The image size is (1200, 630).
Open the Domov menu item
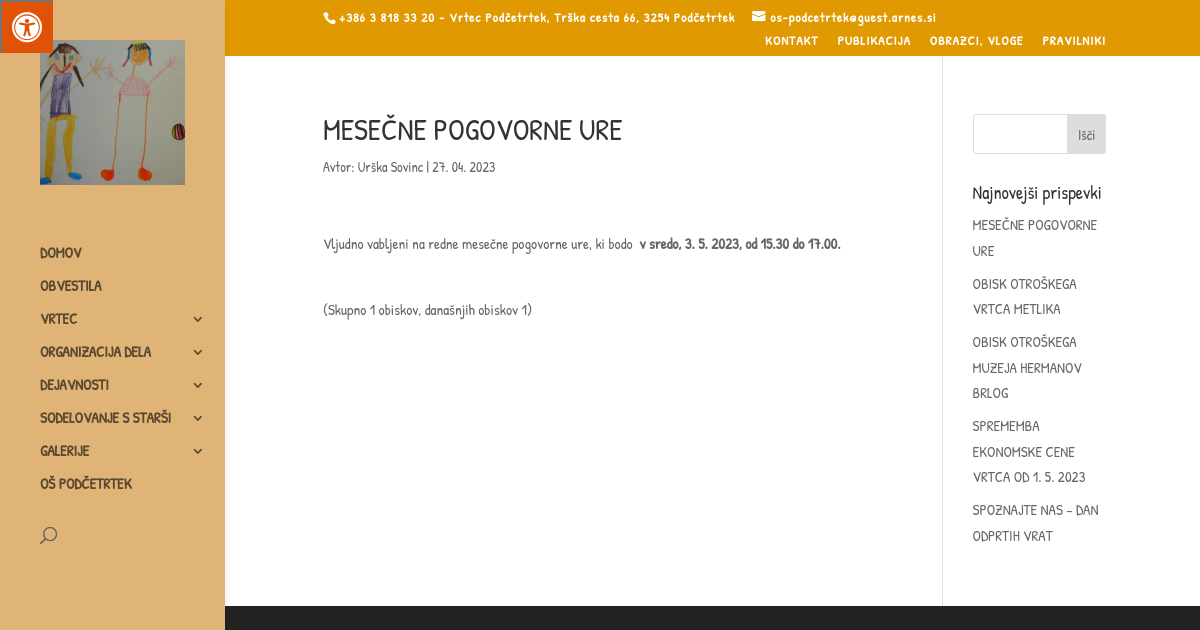tap(61, 253)
